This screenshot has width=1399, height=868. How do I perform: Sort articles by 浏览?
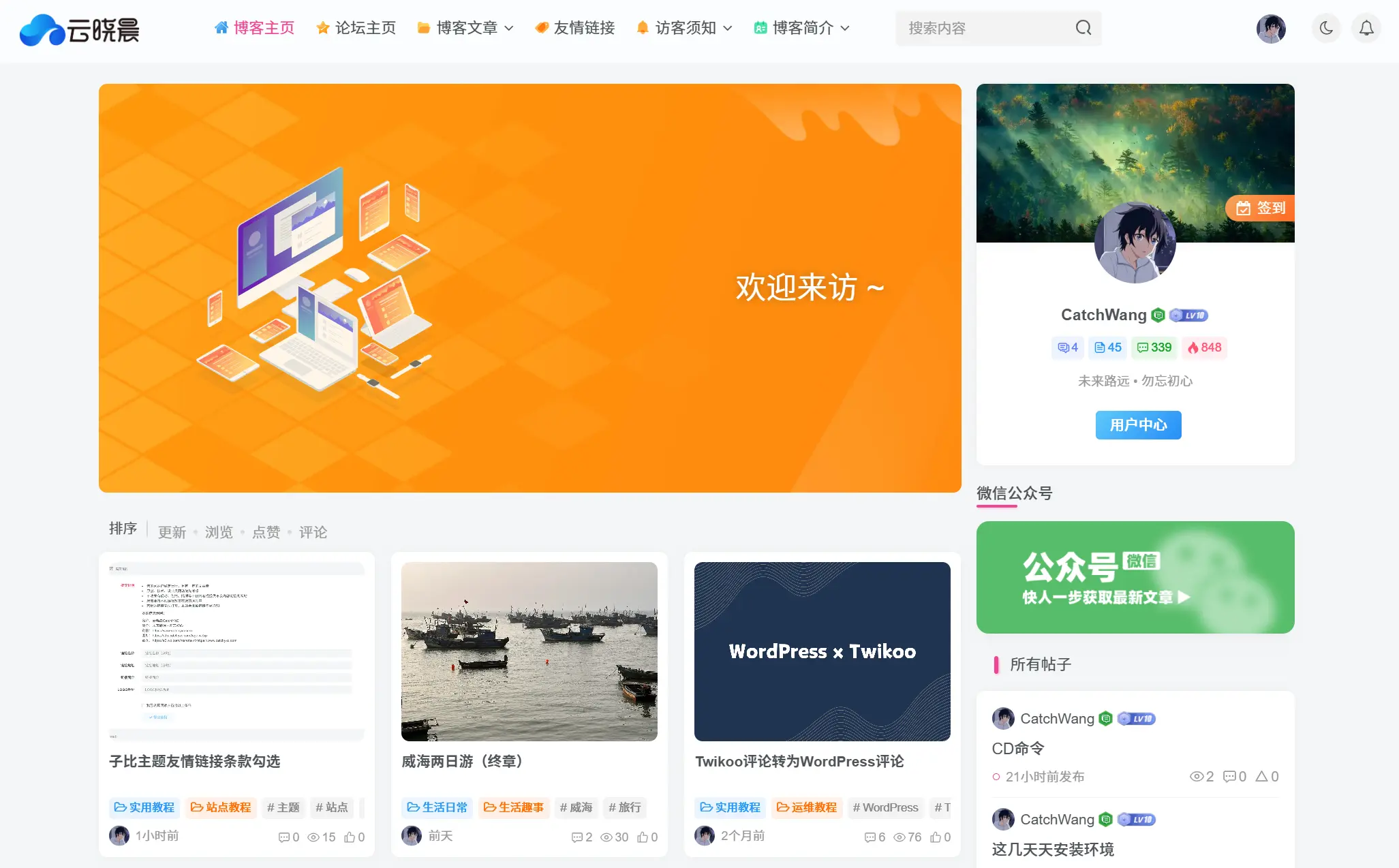pos(219,532)
